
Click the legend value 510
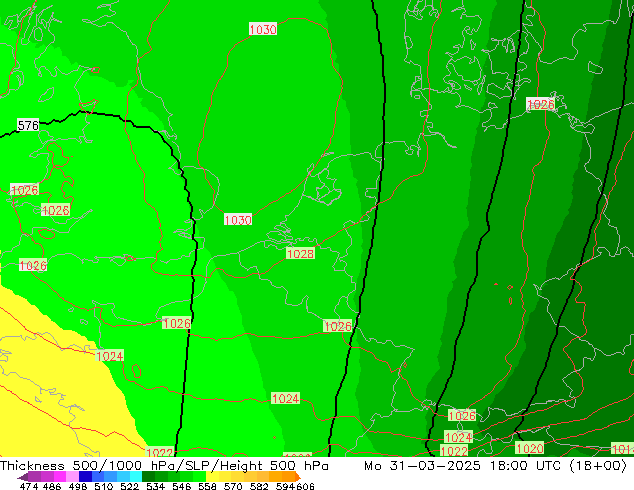103,486
